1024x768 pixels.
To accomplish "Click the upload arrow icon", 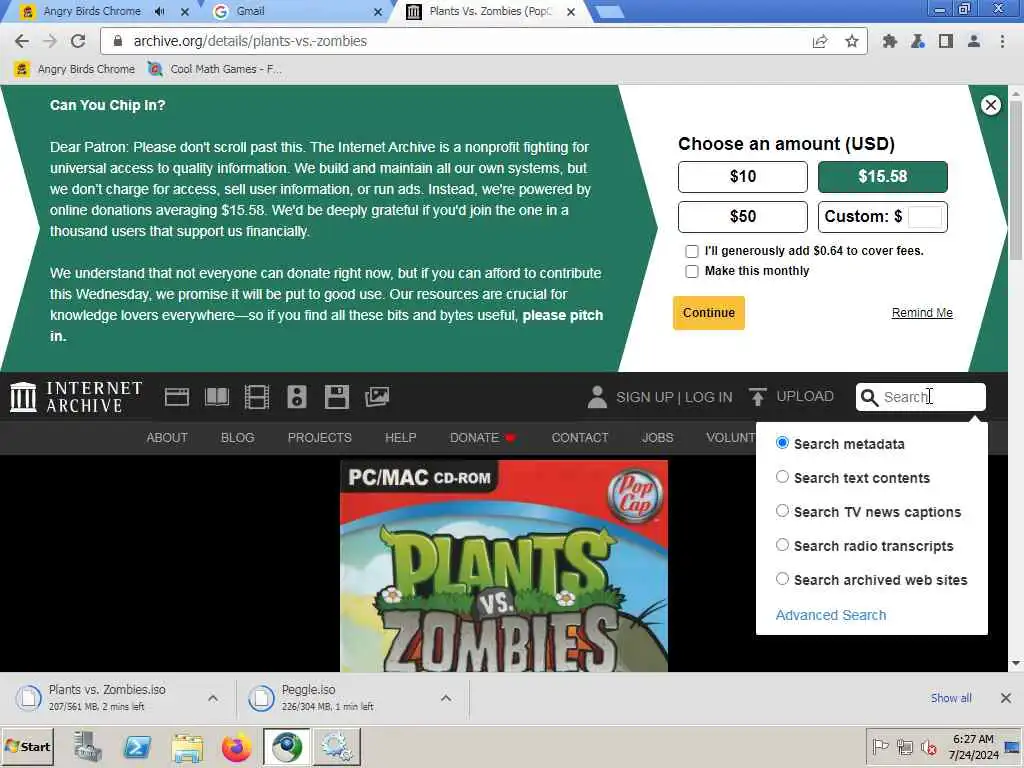I will pyautogui.click(x=758, y=396).
